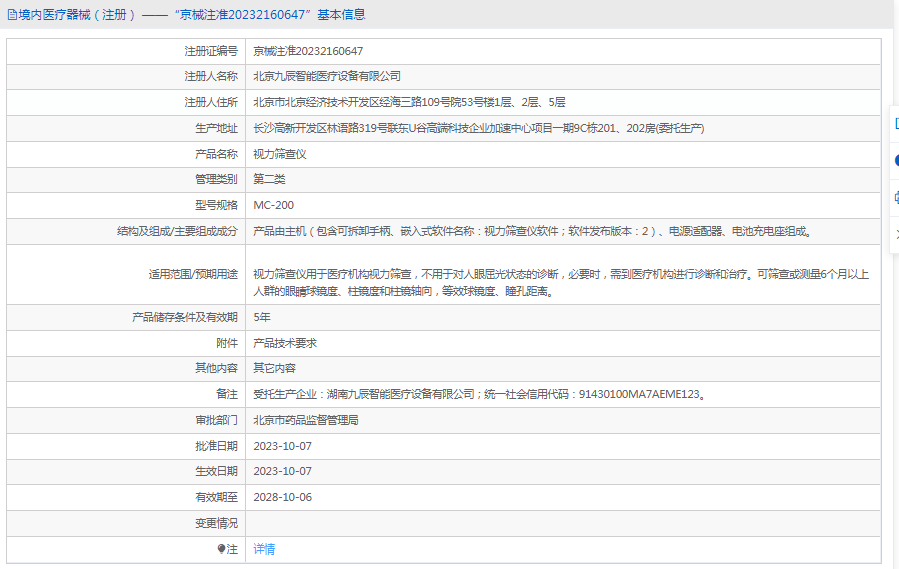899x569 pixels.
Task: Click the production address starting with 长沙高新开发区
Action: tap(478, 128)
